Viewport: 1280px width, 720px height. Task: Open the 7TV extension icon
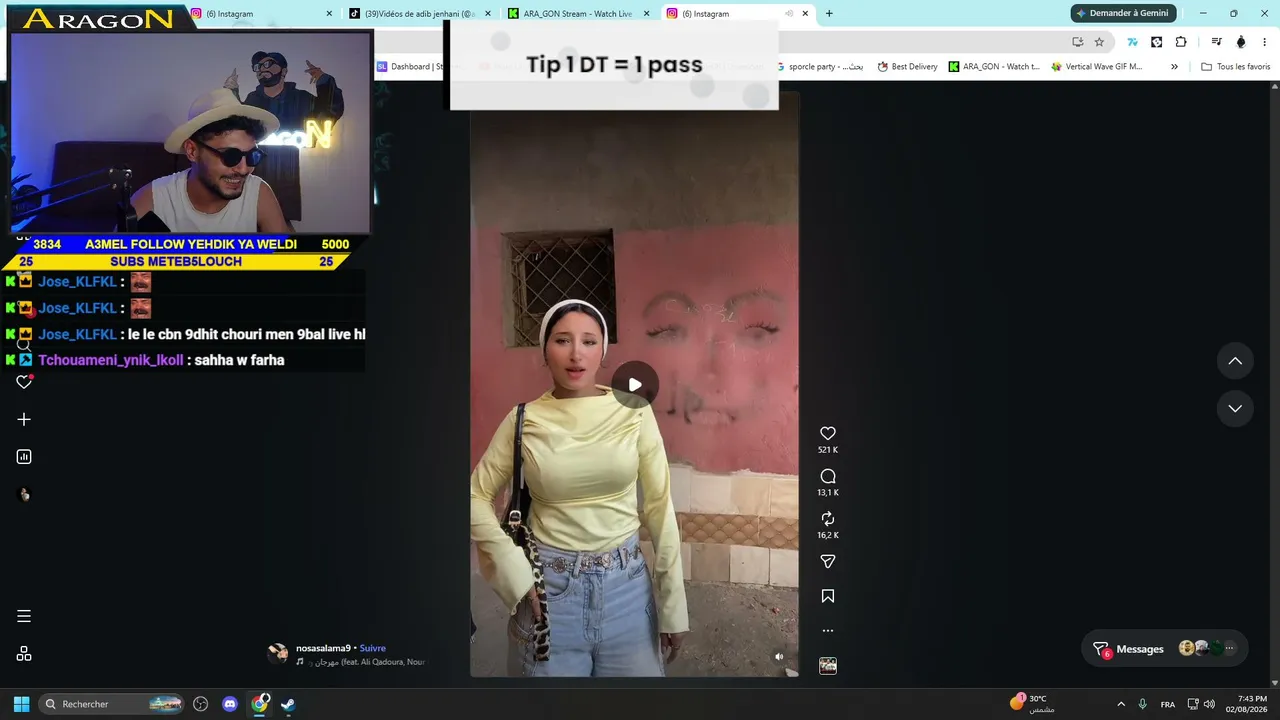pyautogui.click(x=1132, y=42)
